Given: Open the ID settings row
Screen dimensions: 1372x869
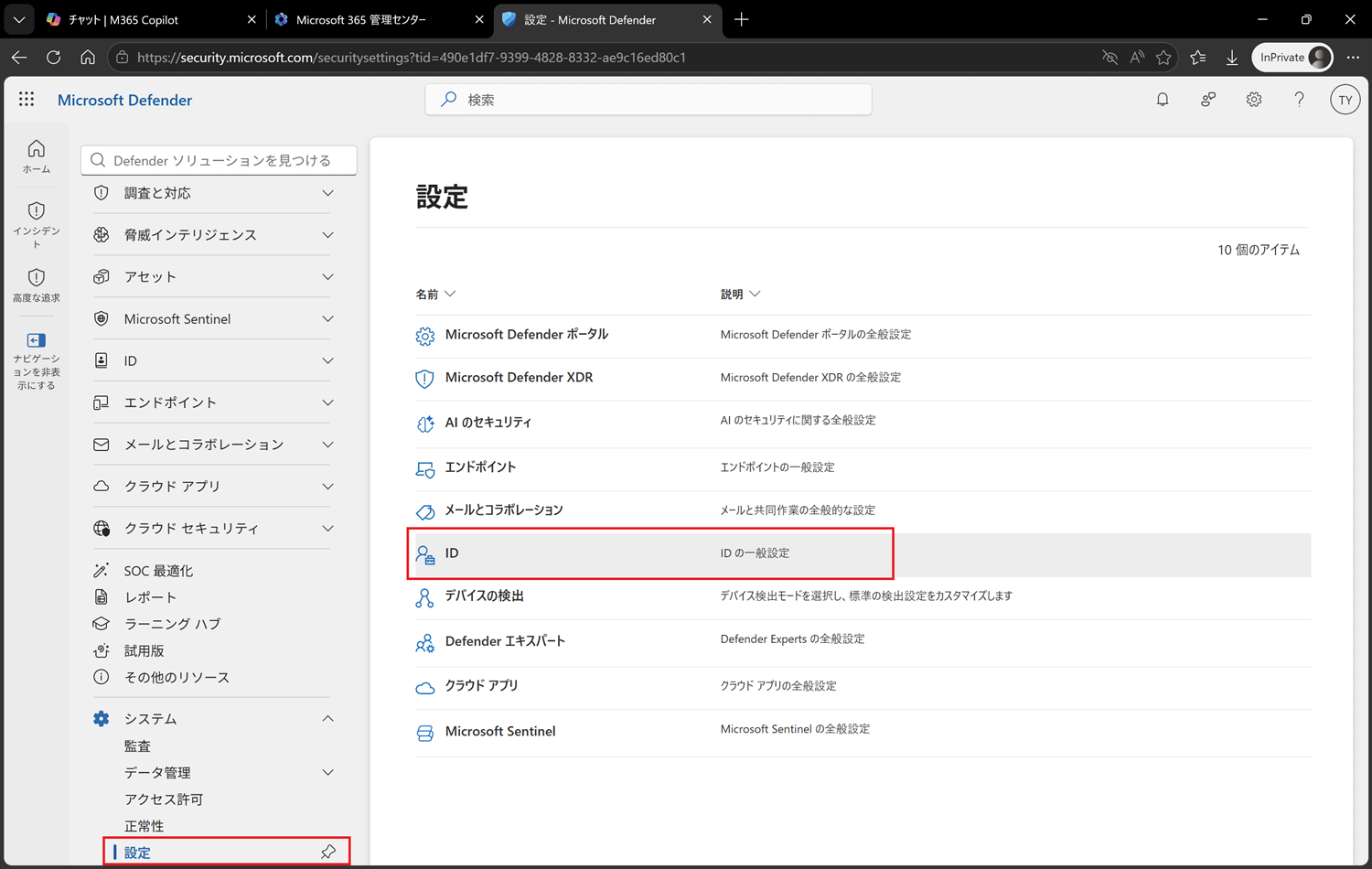Looking at the screenshot, I should pos(863,554).
